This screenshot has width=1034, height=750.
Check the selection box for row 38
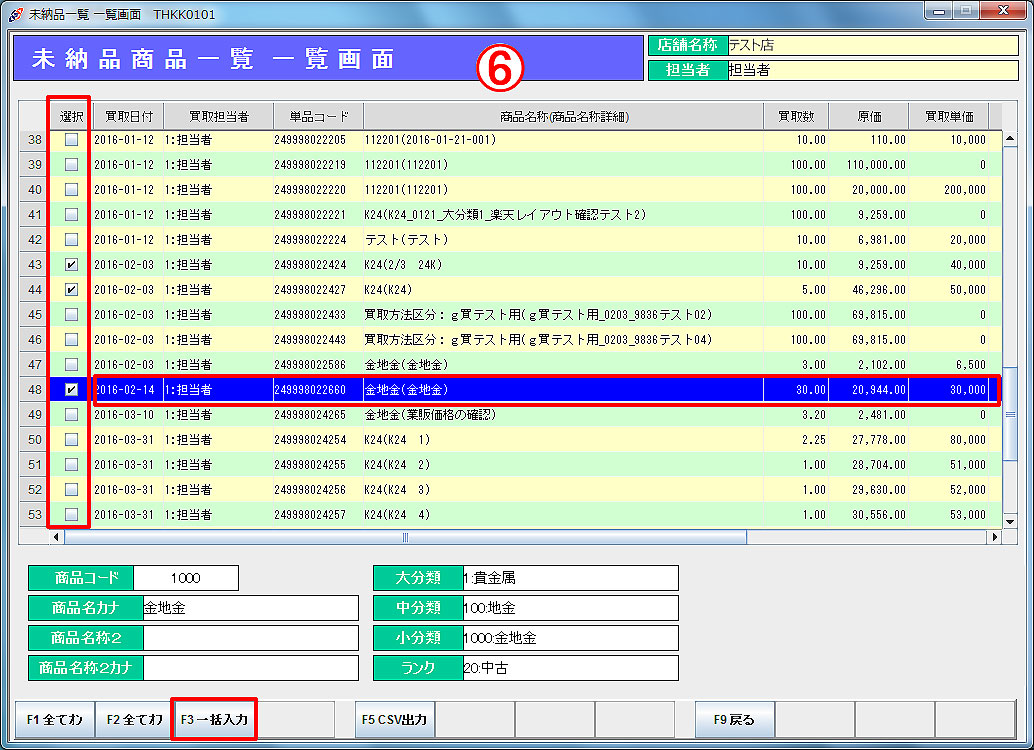[71, 140]
